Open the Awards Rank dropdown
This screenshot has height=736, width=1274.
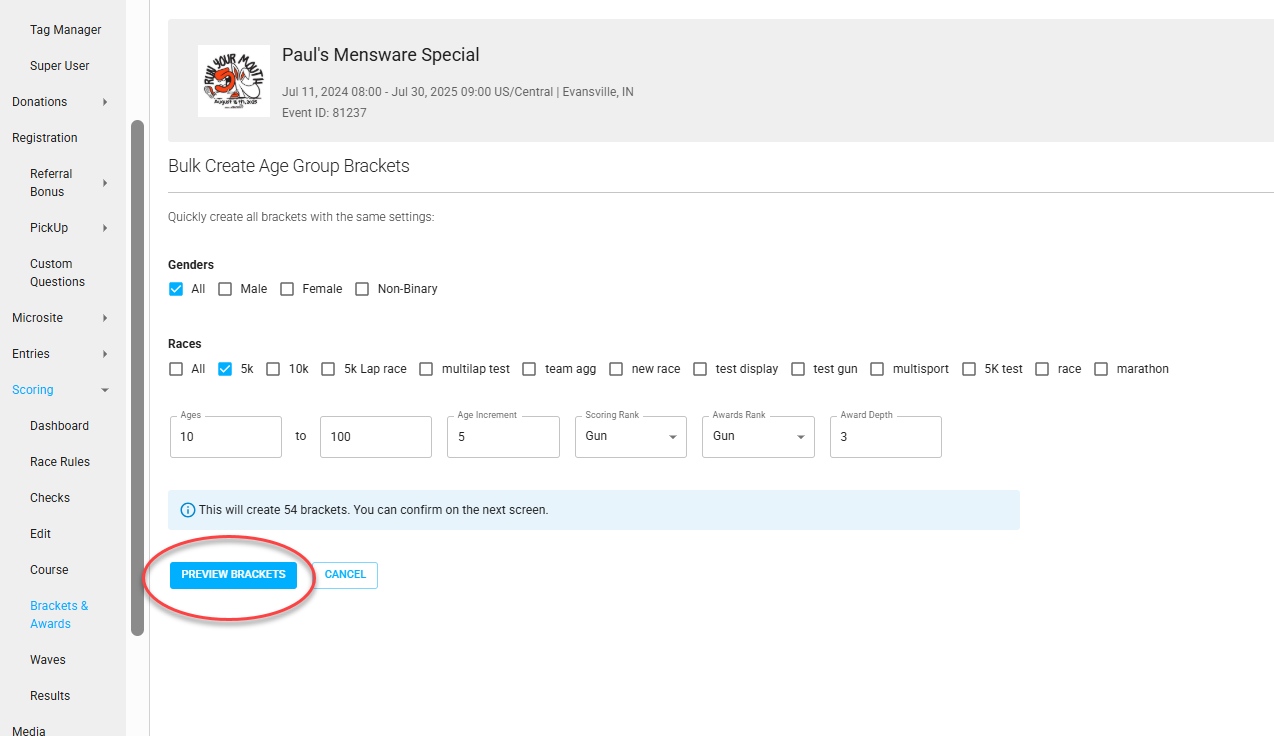pos(758,437)
